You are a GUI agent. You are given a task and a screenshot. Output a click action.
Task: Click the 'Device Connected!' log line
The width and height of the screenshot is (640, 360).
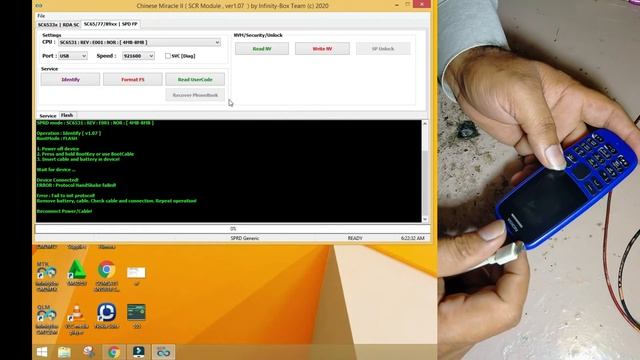click(x=58, y=180)
